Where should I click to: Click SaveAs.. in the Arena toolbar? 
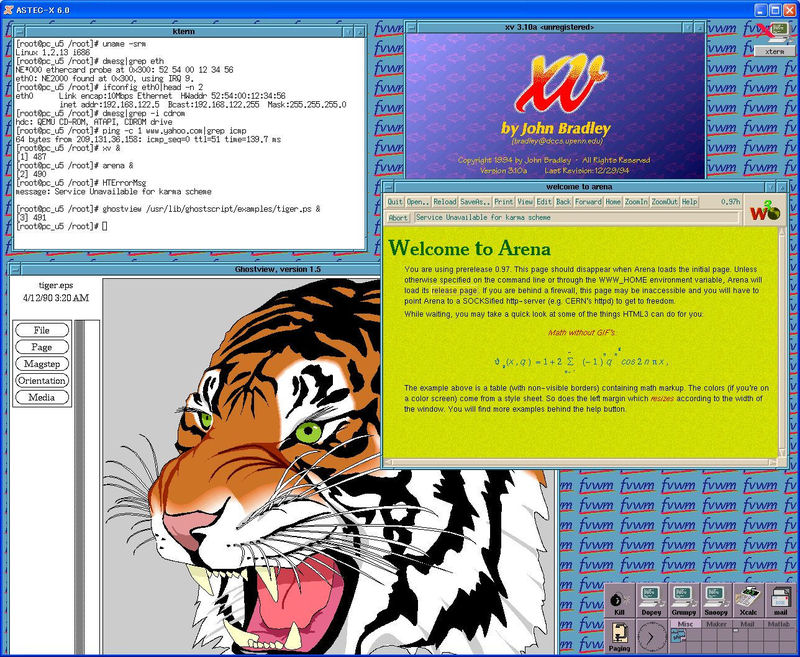[475, 202]
